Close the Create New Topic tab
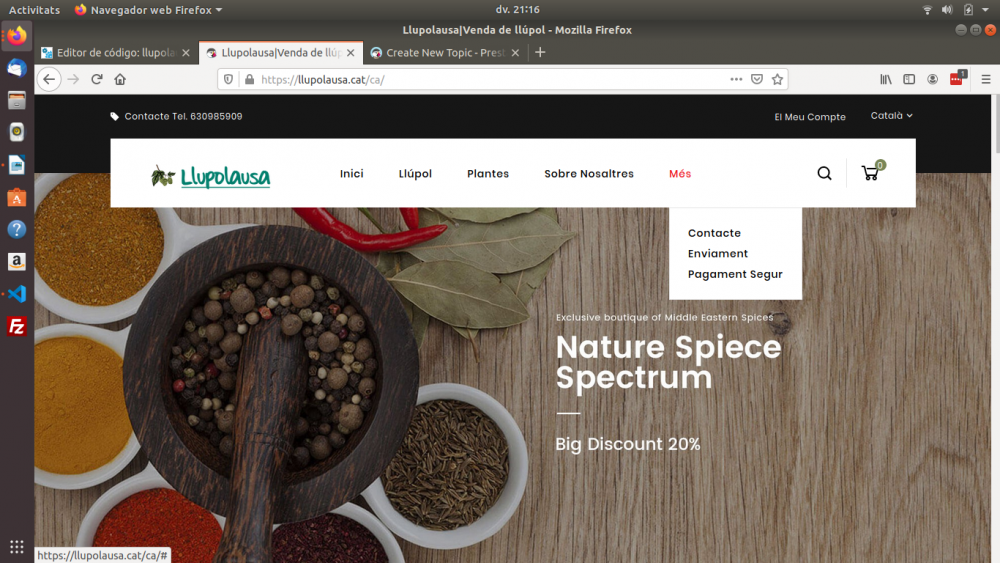 pyautogui.click(x=515, y=53)
